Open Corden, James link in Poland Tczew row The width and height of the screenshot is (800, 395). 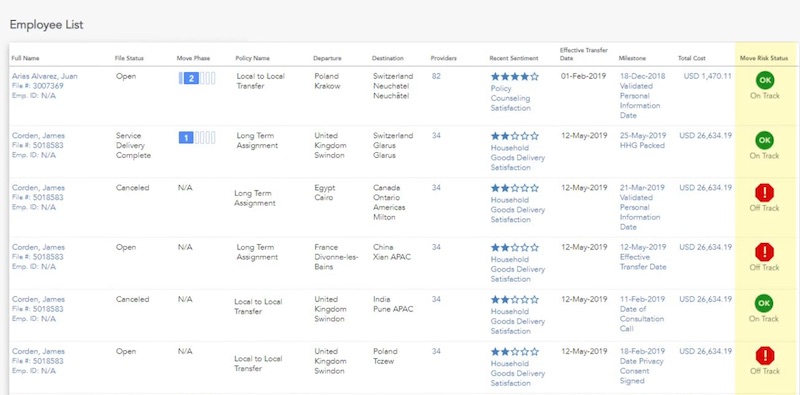(38, 351)
